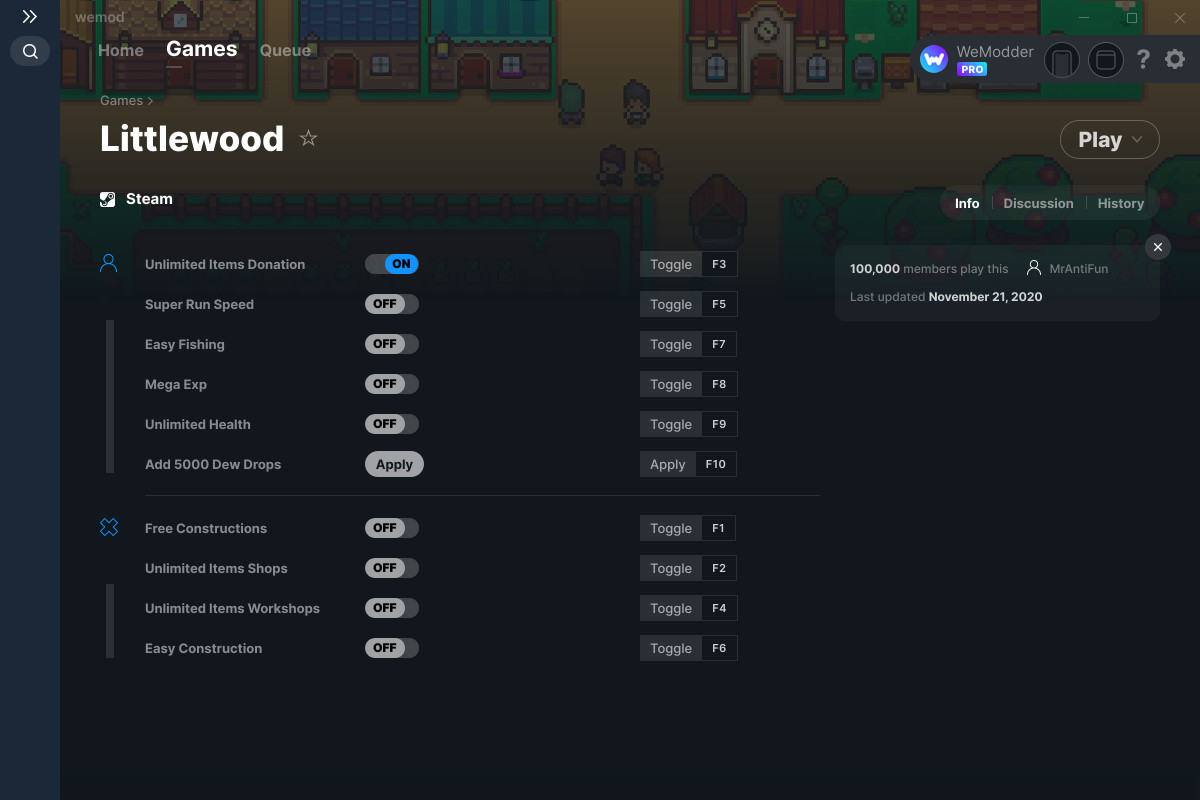1200x800 pixels.
Task: Click the Mega Exp label
Action: coord(176,384)
